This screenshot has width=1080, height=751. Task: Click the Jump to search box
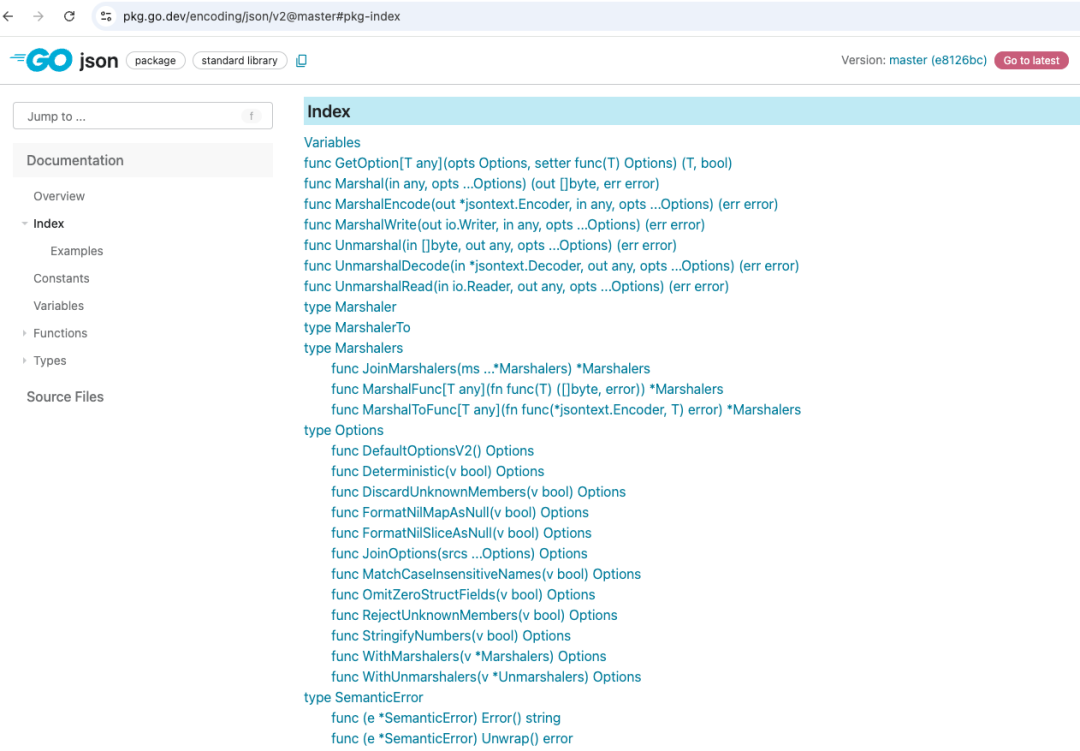click(143, 115)
